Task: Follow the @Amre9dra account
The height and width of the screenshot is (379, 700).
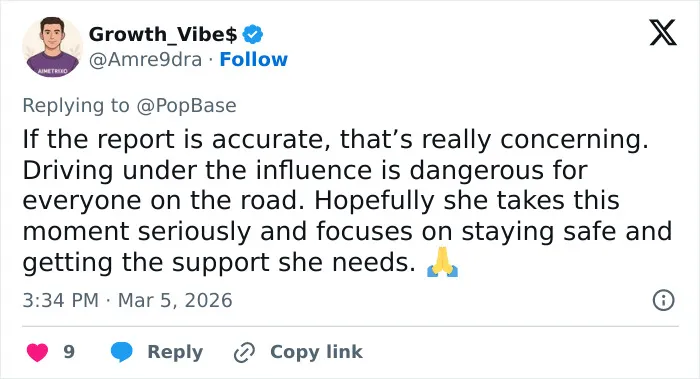Action: [x=254, y=59]
